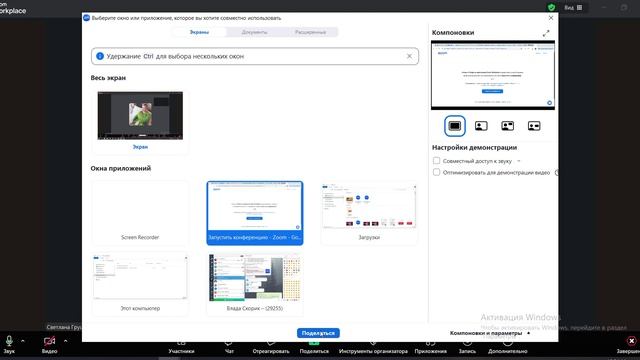Open video options arrow next to Видео
Screen dimensions: 640x360
(x=65, y=340)
